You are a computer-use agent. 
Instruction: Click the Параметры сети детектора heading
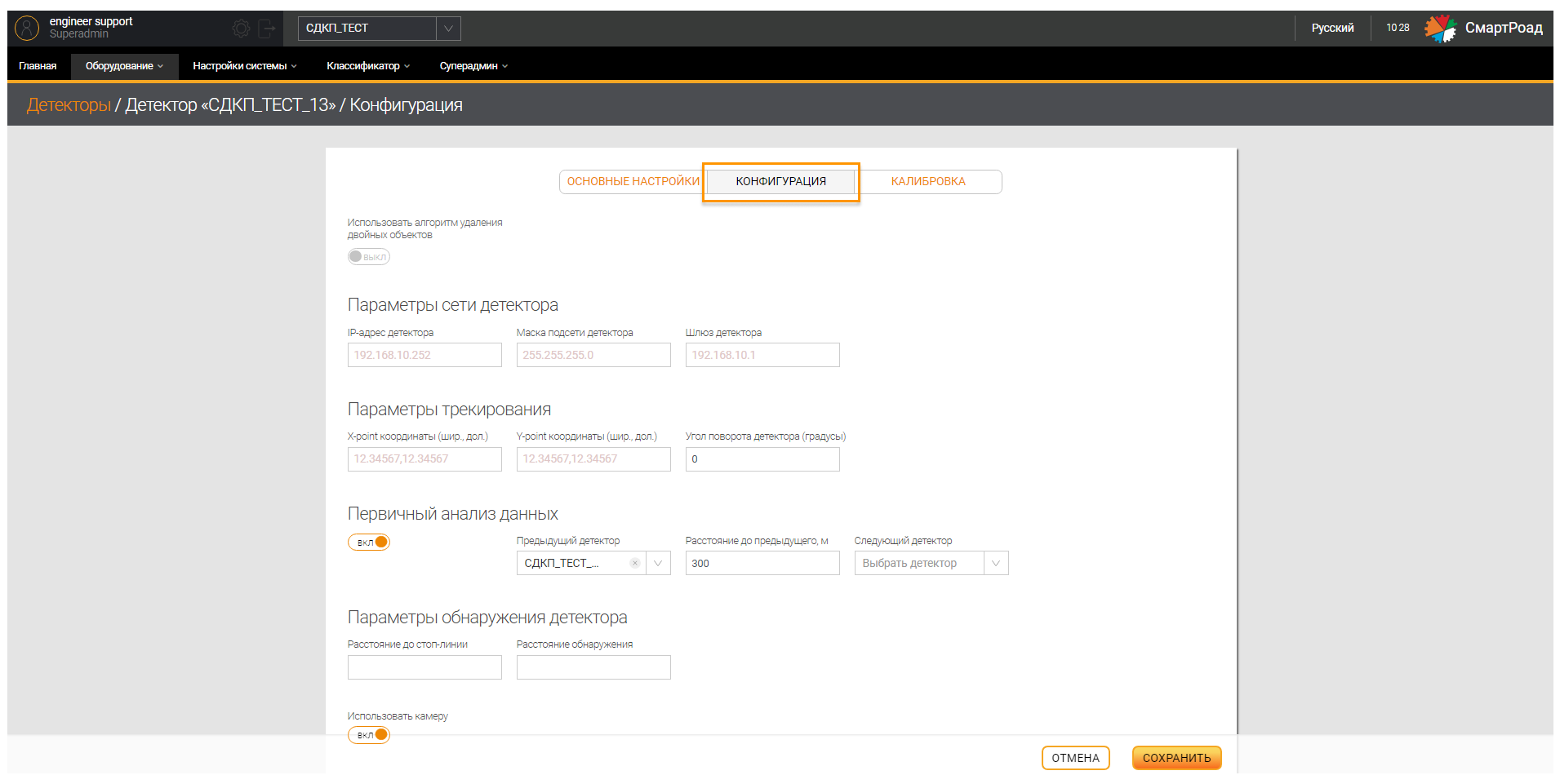(453, 305)
